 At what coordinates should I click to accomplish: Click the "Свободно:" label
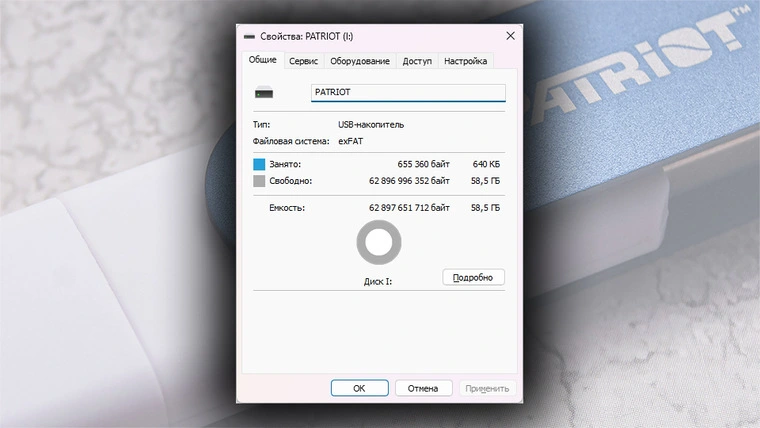click(x=291, y=181)
